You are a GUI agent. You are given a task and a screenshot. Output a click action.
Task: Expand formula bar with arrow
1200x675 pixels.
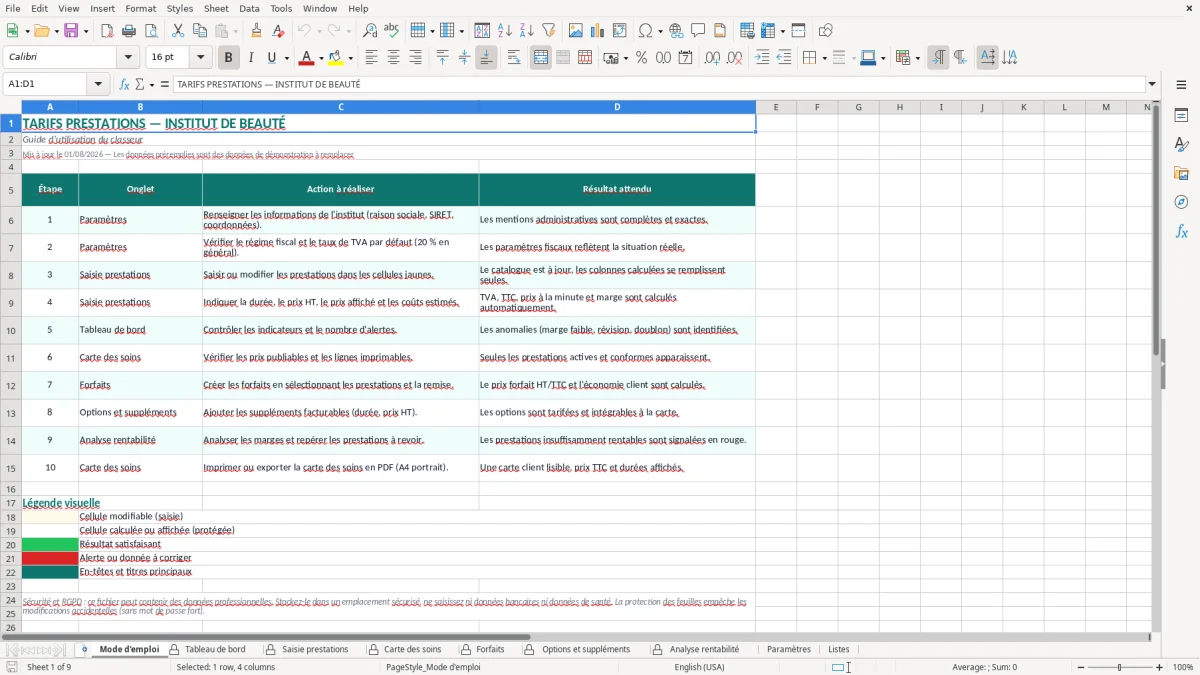coord(1152,84)
